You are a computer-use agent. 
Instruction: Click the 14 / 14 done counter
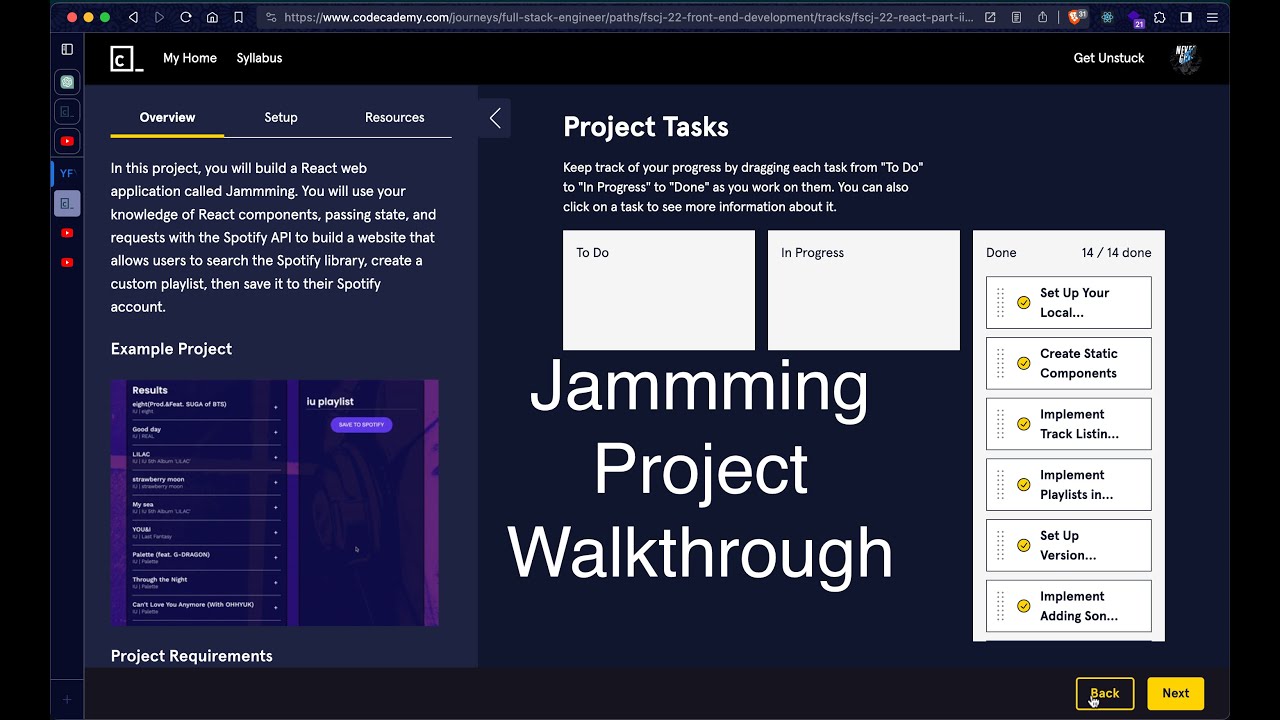(x=1116, y=253)
